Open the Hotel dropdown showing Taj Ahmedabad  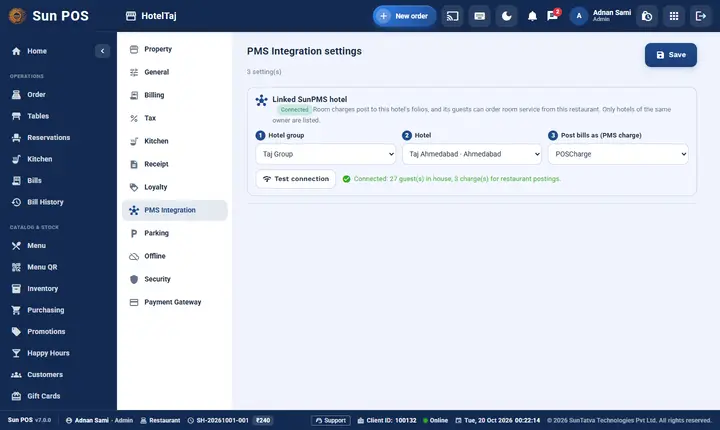click(472, 154)
